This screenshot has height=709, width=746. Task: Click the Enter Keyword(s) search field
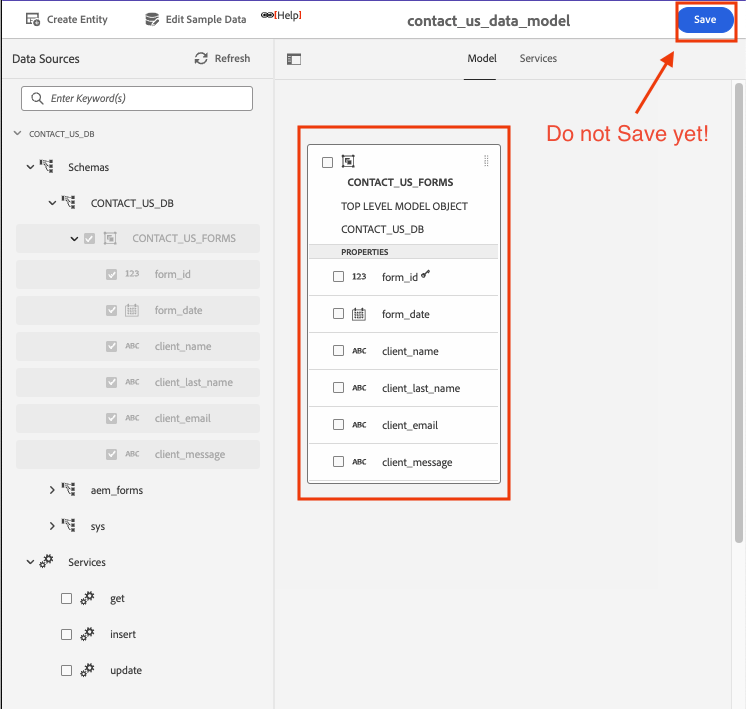coord(137,98)
